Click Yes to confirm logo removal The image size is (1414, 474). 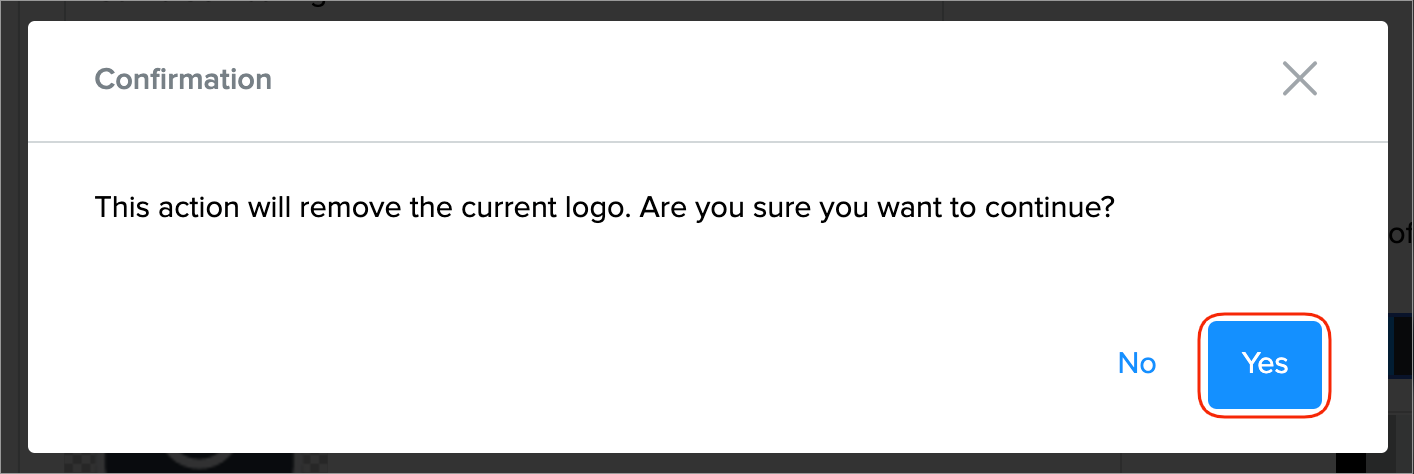(1264, 364)
